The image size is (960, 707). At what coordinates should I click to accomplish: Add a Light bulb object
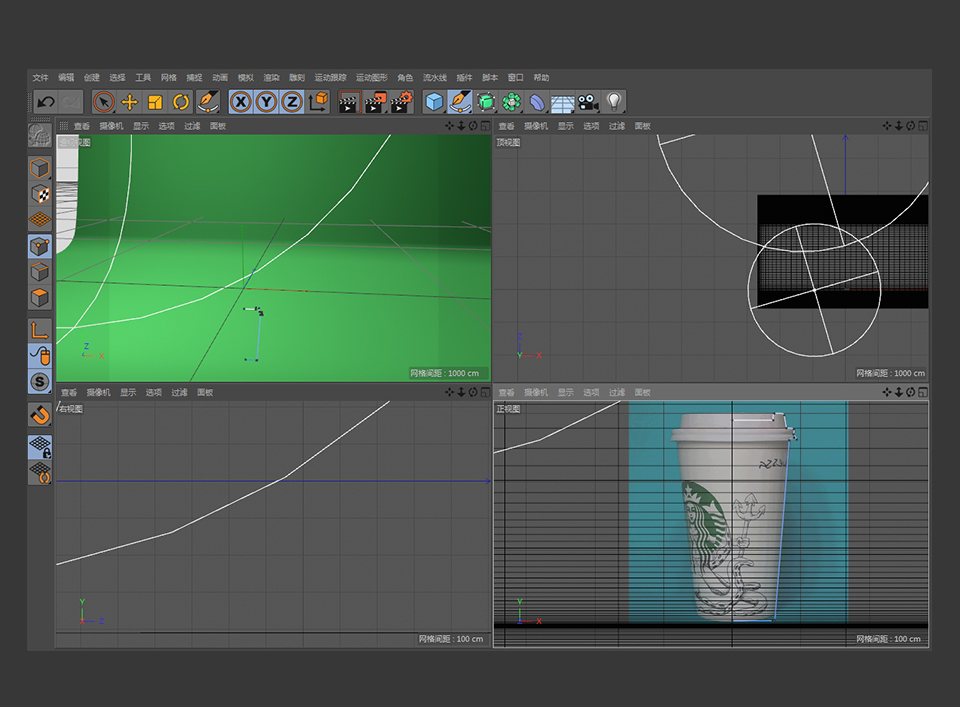614,102
